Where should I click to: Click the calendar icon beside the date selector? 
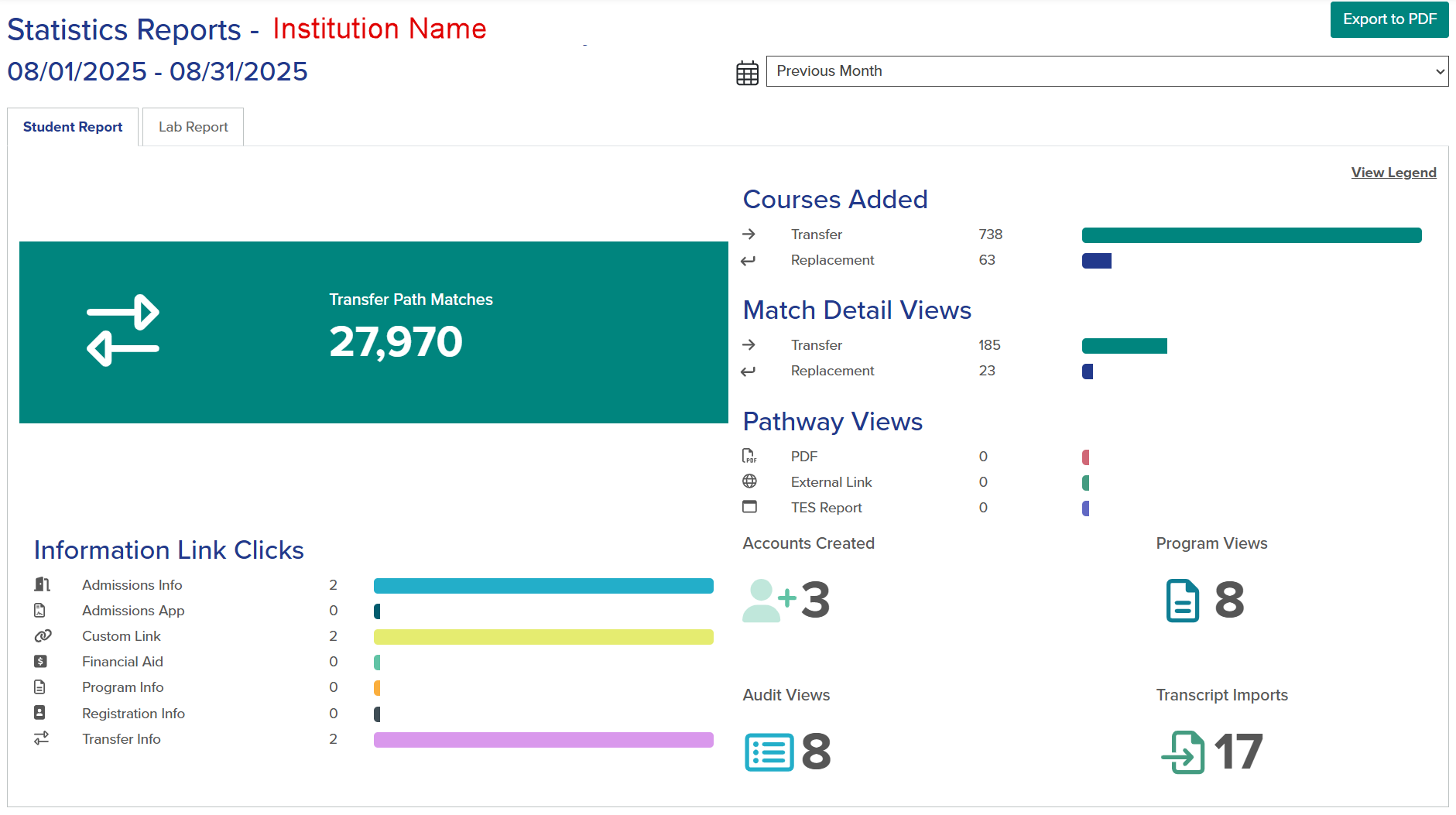[x=746, y=71]
